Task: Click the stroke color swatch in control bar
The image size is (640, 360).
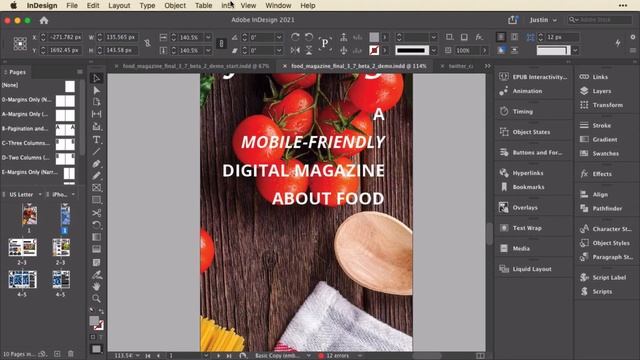Action: (x=374, y=51)
